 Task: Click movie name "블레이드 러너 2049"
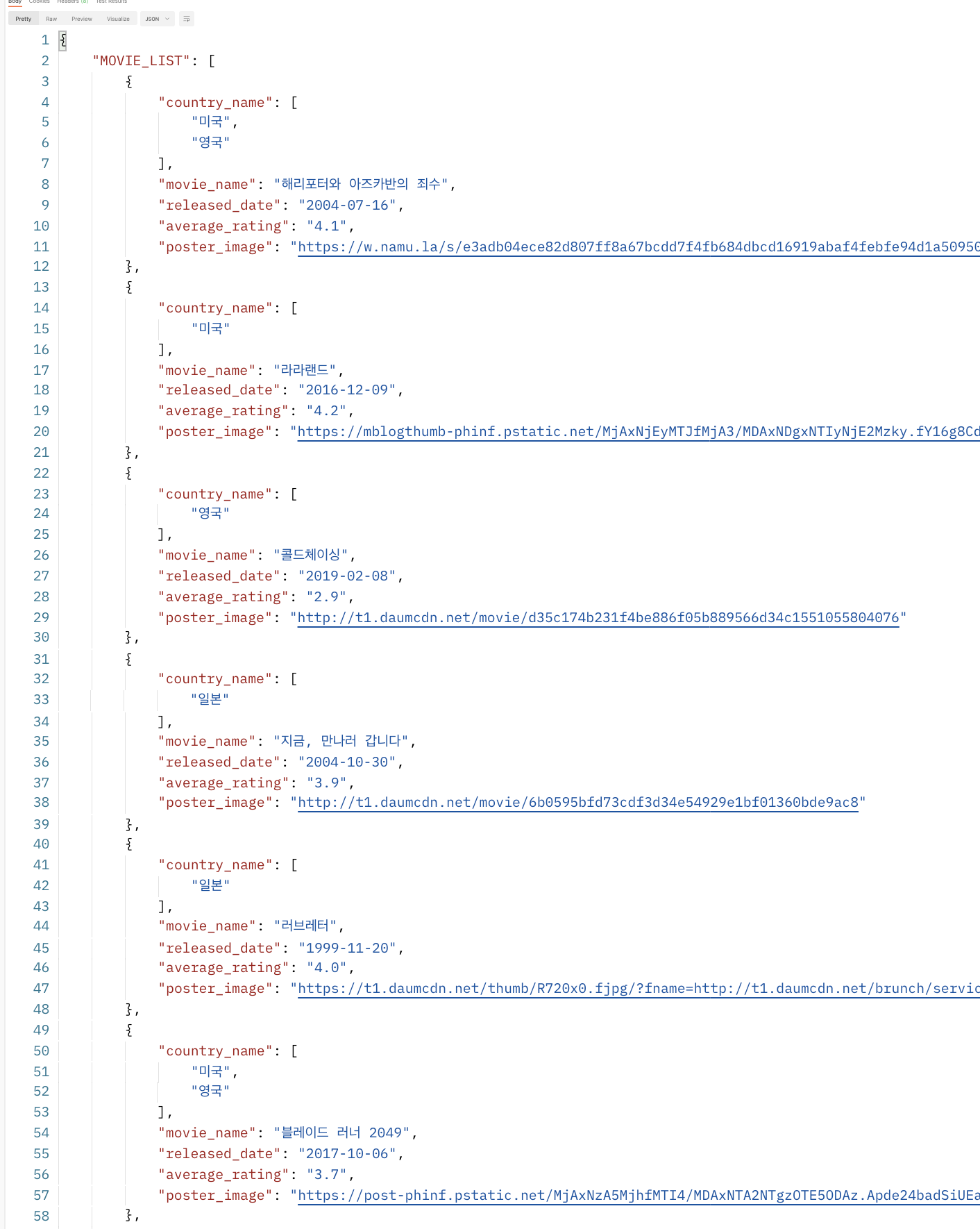(x=341, y=1132)
